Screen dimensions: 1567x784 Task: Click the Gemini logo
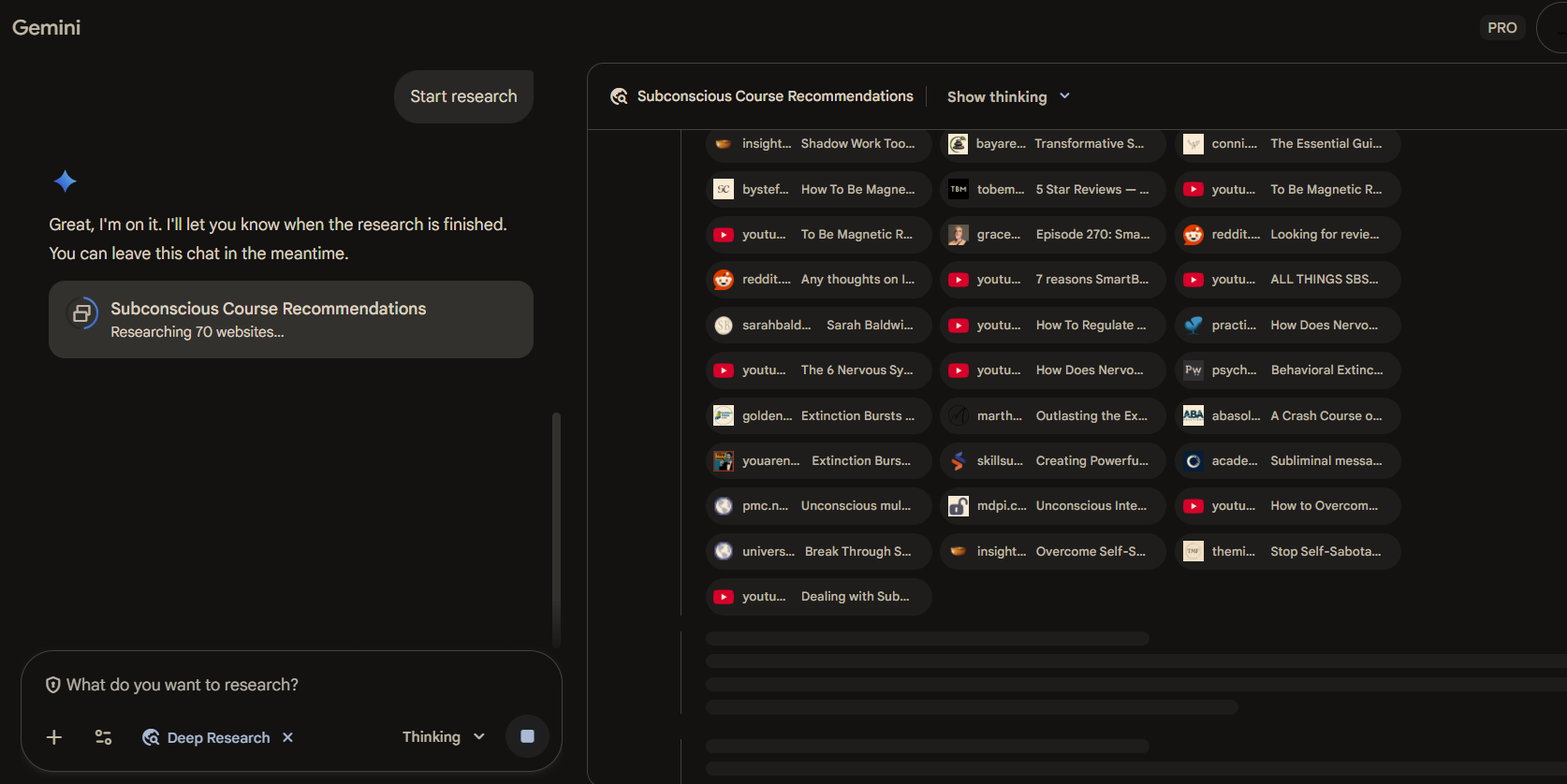coord(46,28)
